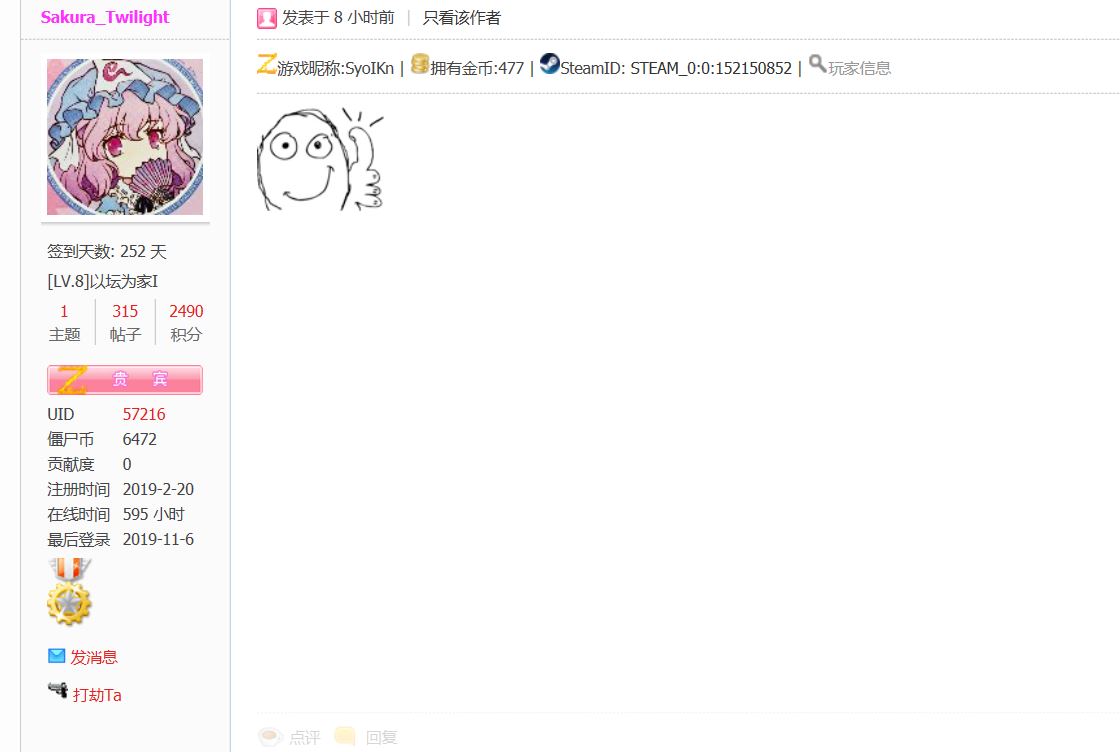Viewport: 1120px width, 752px height.
Task: Click the pink 贵宾 VIP group badge
Action: [x=125, y=380]
